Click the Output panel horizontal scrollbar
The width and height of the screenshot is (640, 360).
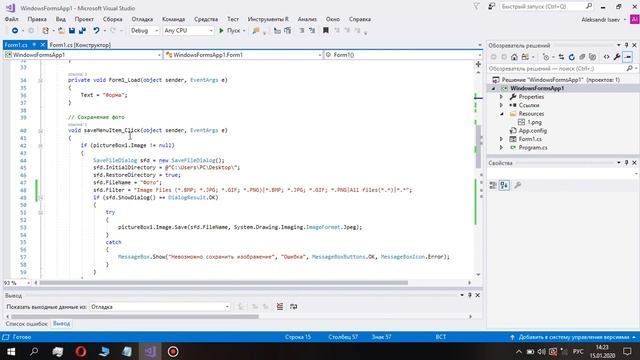coord(135,316)
